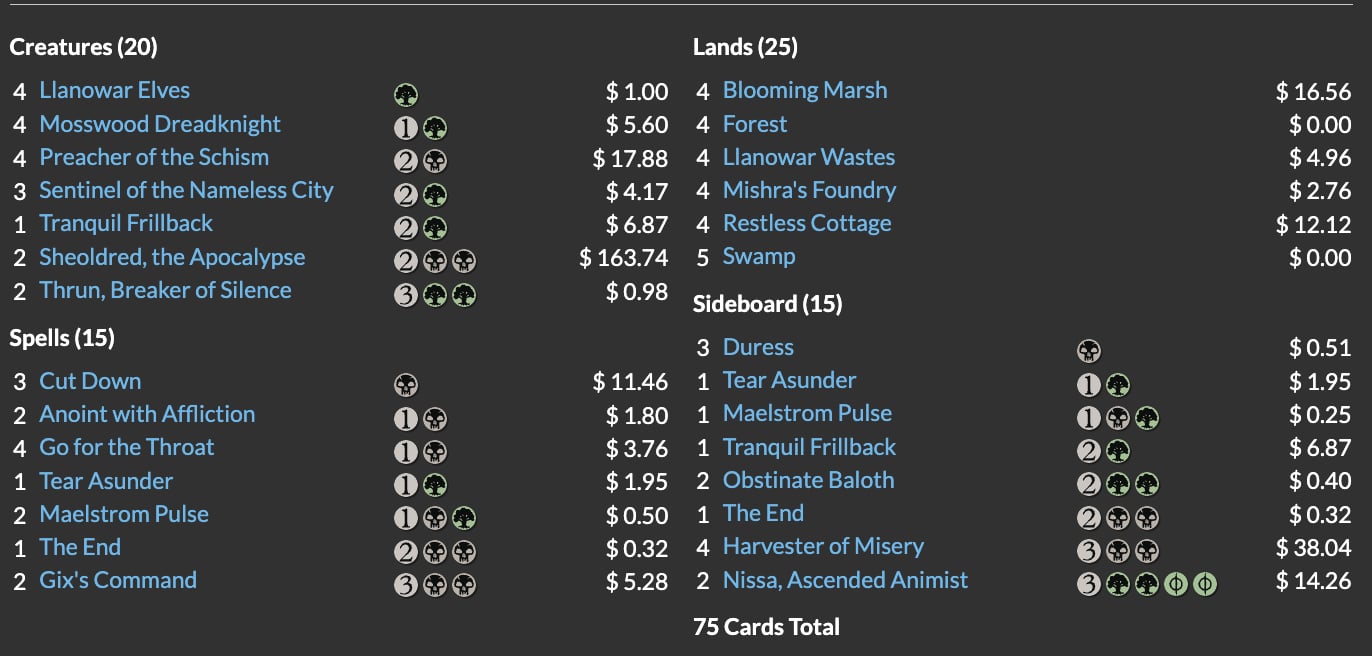Image resolution: width=1372 pixels, height=656 pixels.
Task: Click Obstinate Baloth mana cost icons
Action: pyautogui.click(x=1118, y=483)
